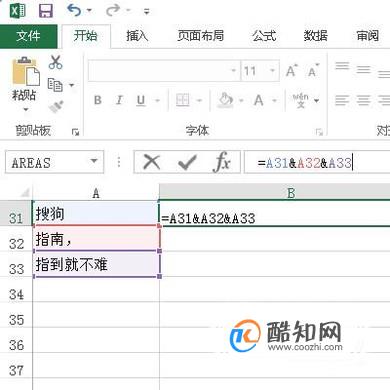Customize the Quick Access Toolbar
The image size is (390, 390).
click(146, 11)
